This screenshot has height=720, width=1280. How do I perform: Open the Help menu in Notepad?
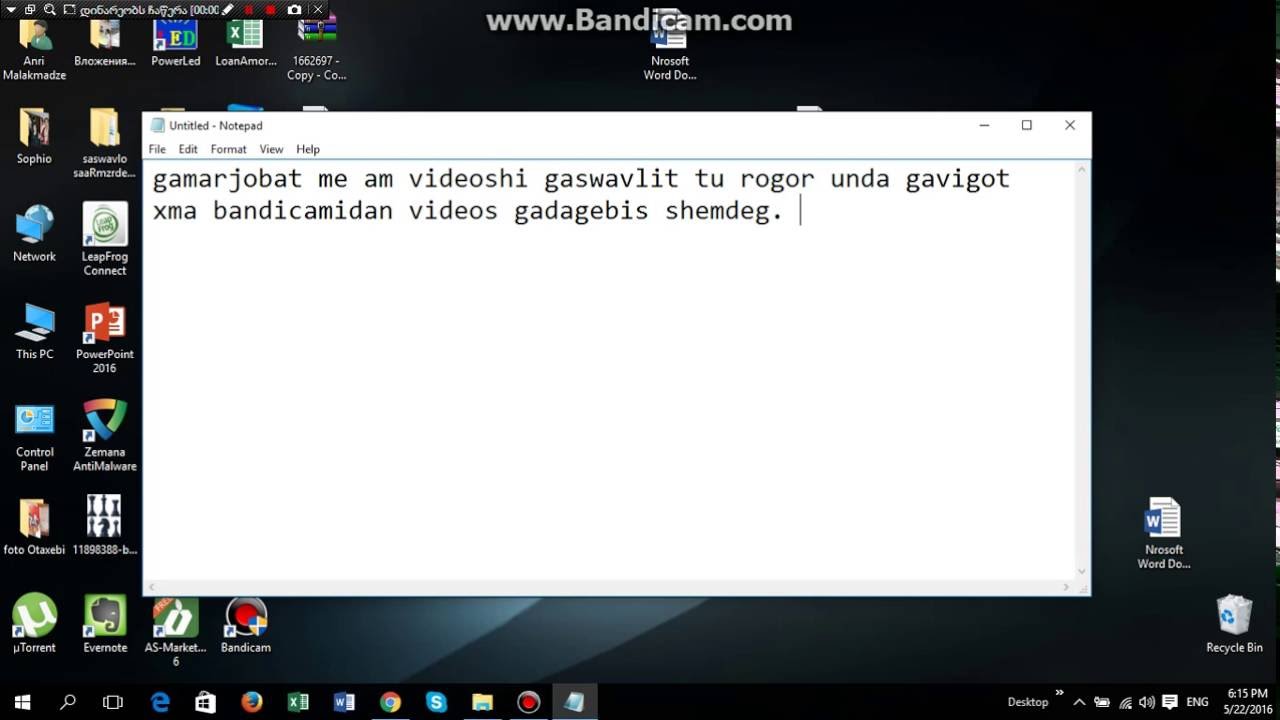(308, 149)
